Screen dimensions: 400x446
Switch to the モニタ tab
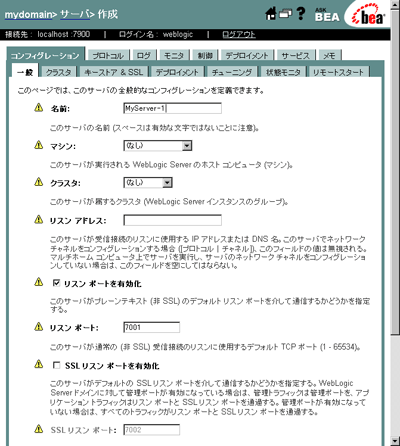(174, 55)
